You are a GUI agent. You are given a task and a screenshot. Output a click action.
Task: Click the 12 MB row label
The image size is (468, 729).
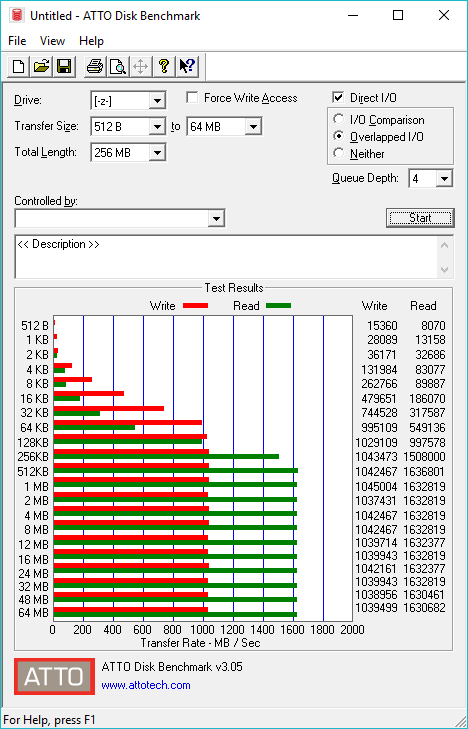pos(33,544)
